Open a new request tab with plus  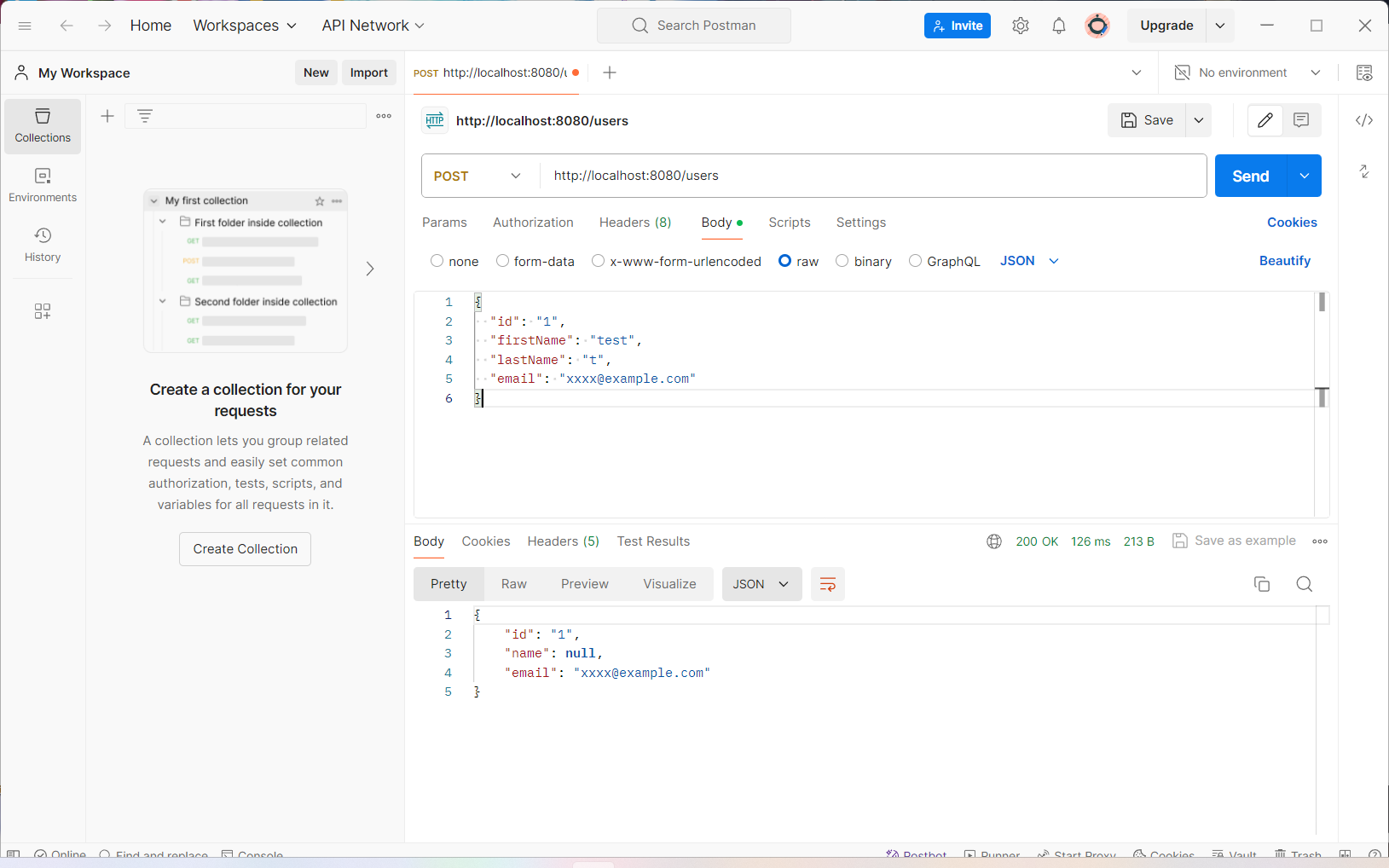tap(610, 72)
